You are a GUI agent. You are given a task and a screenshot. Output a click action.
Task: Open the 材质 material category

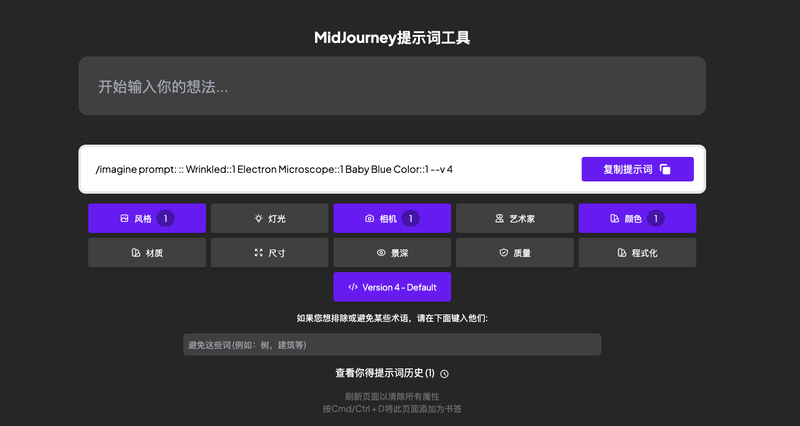pos(147,253)
